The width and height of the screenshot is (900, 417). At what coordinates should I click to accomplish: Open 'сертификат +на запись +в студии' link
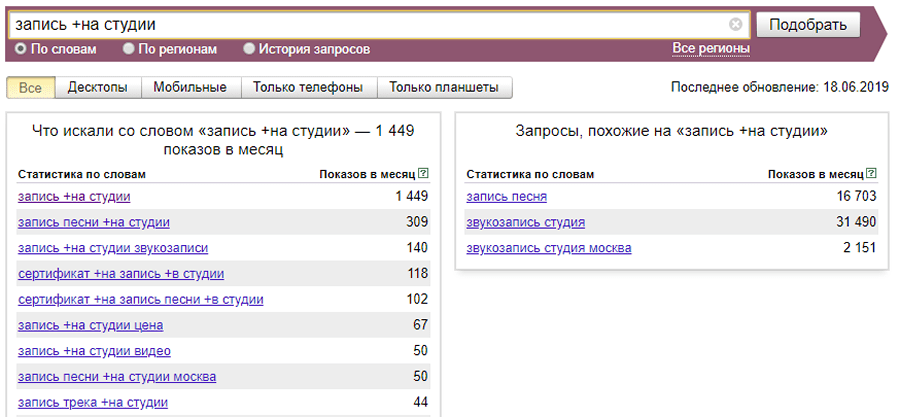(121, 274)
